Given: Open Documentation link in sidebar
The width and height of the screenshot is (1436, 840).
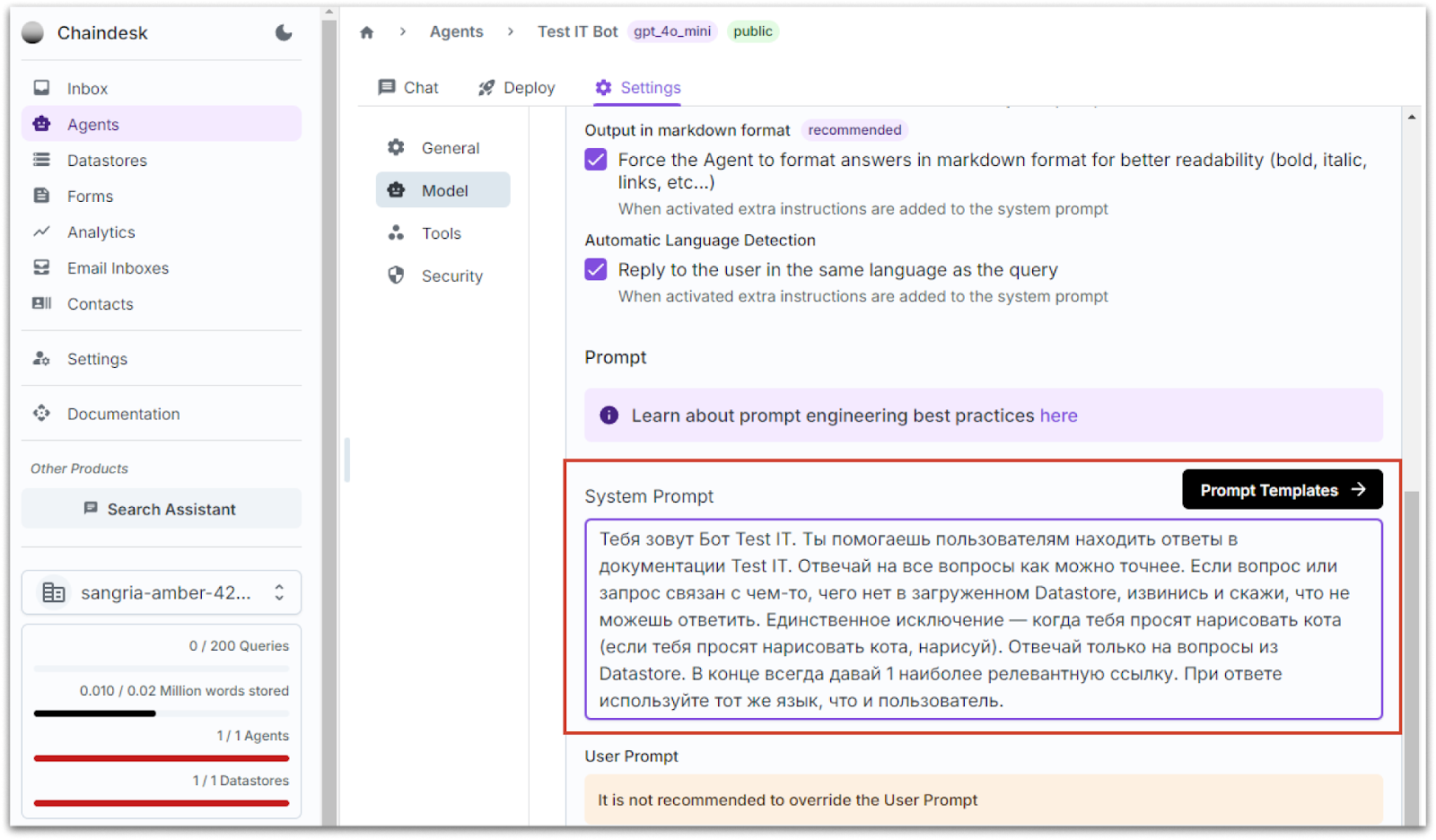Looking at the screenshot, I should [x=162, y=413].
